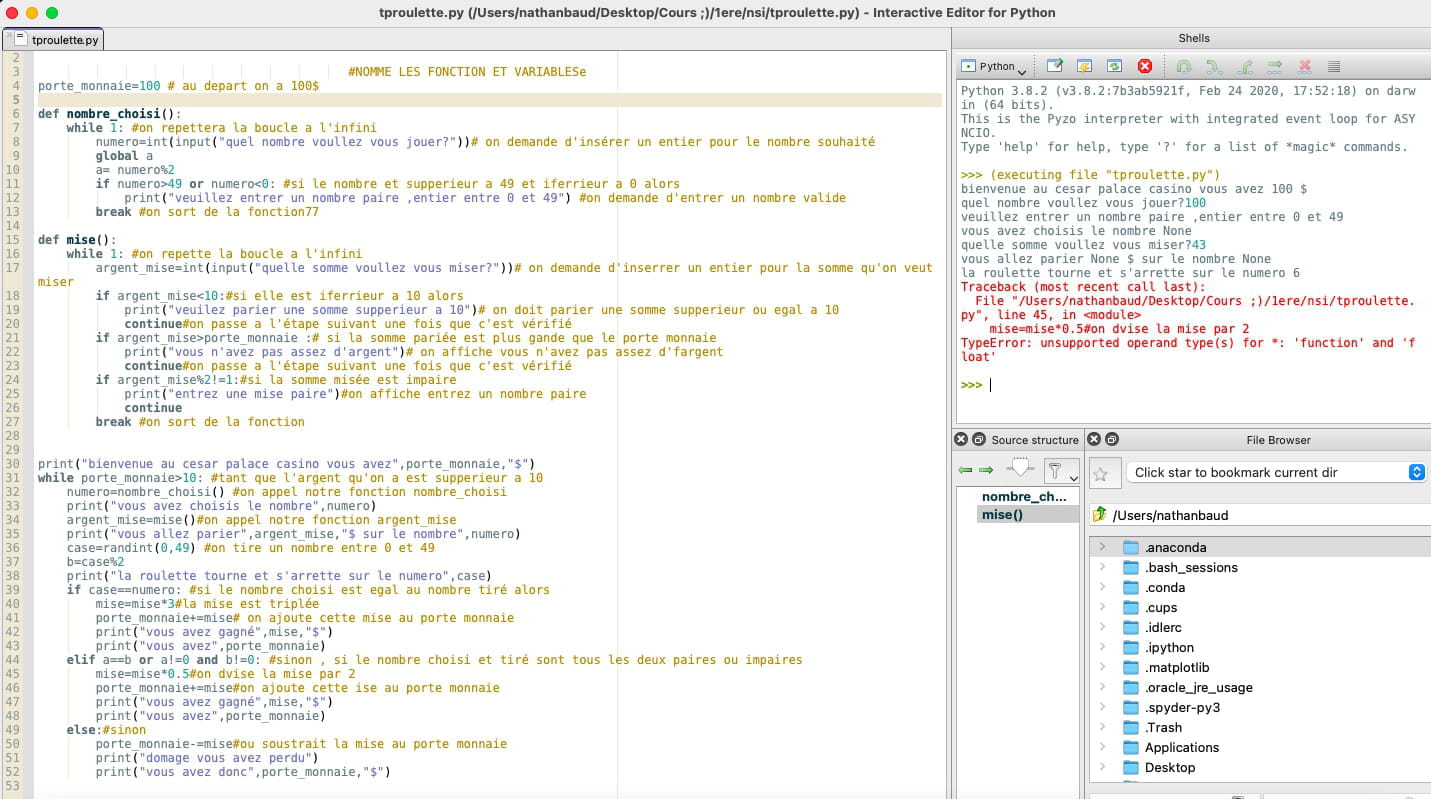This screenshot has width=1431, height=799.
Task: Open the Python shell selector dropdown
Action: point(994,67)
